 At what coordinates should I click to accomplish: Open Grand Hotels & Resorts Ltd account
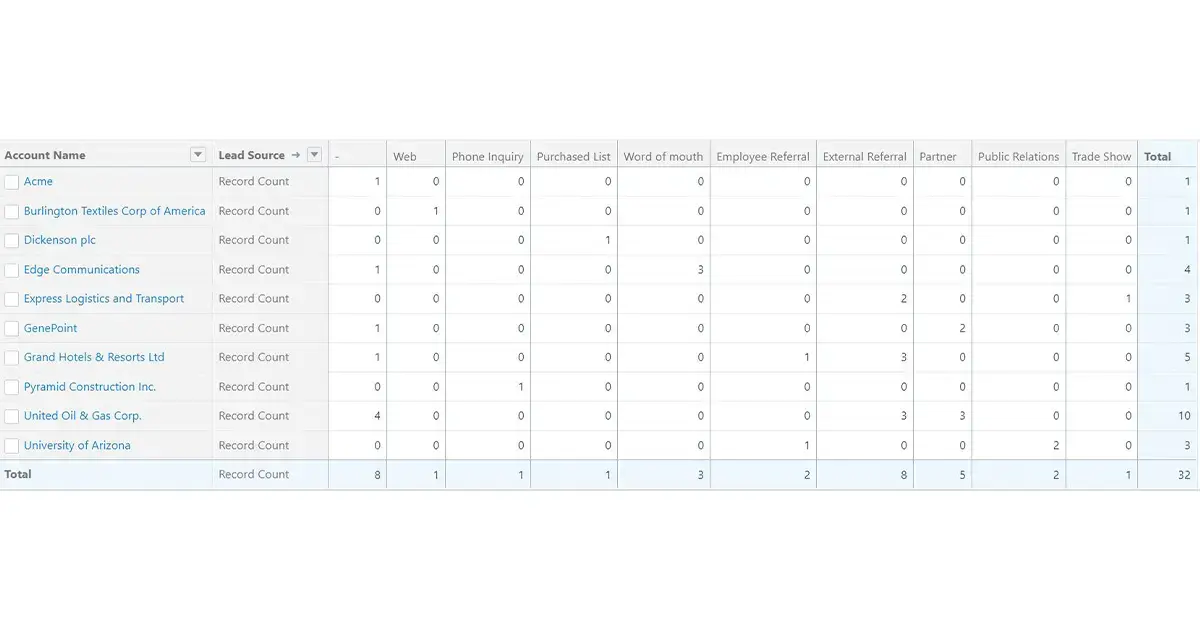(94, 357)
